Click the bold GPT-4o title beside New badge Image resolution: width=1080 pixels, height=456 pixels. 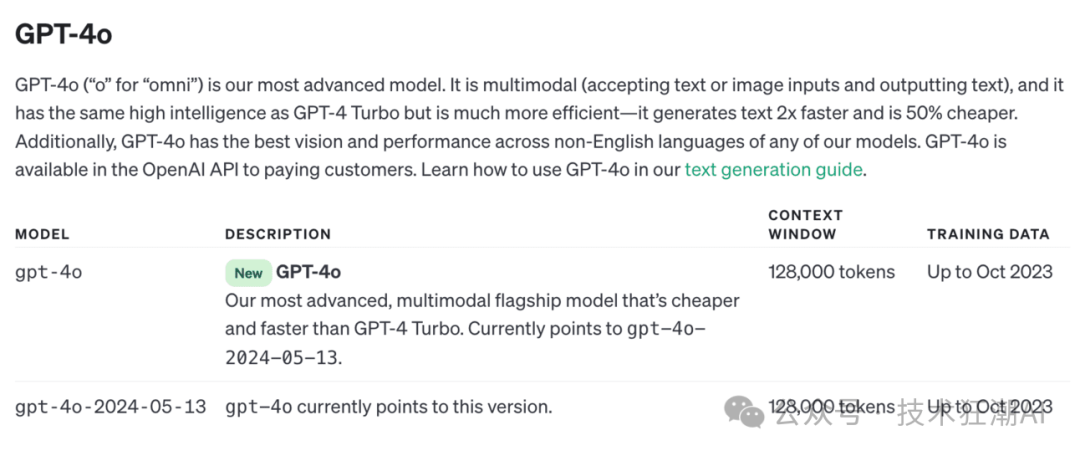click(308, 272)
